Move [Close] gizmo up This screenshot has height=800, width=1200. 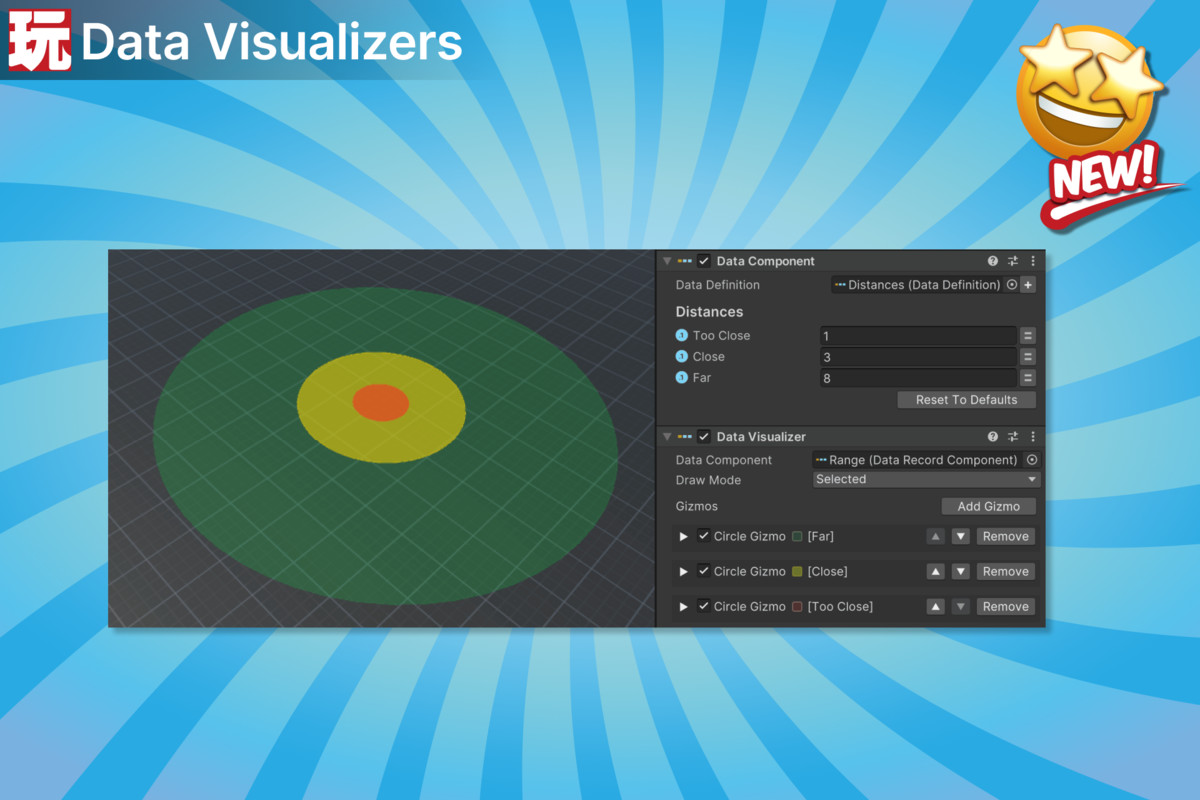935,572
